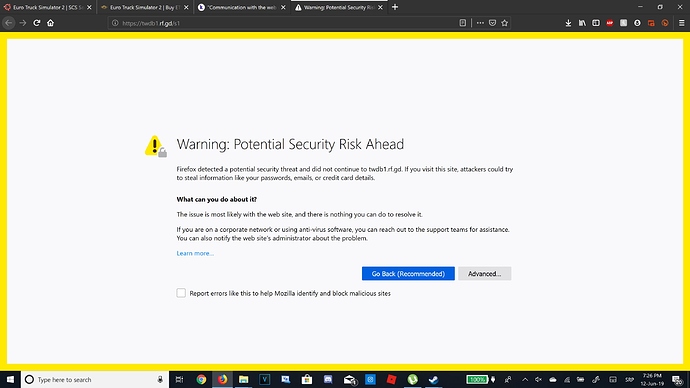Close the Euro Truck Simulator 2 Buy tab

[x=186, y=7]
